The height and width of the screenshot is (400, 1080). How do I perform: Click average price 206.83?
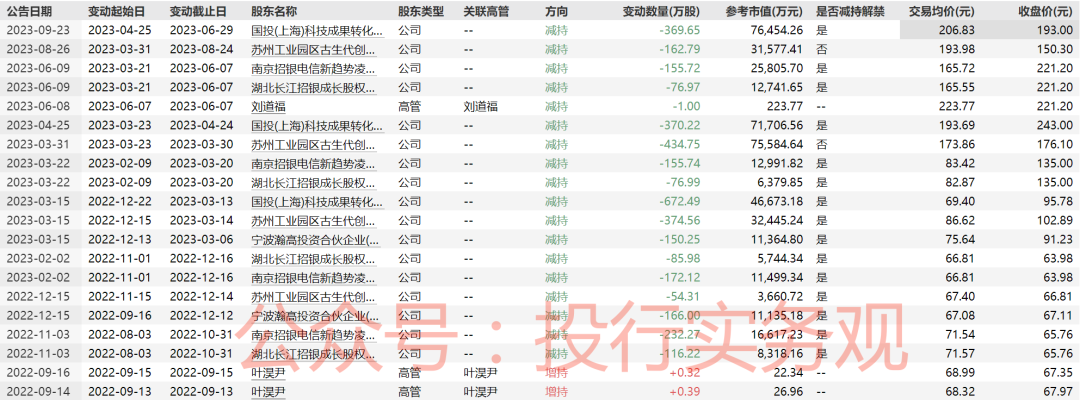tap(958, 30)
